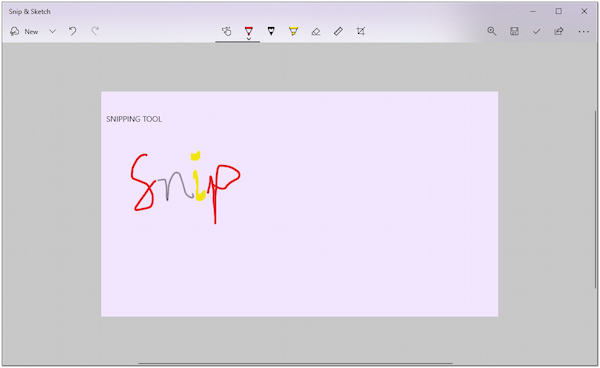The width and height of the screenshot is (600, 368).
Task: Minimize the Snip & Sketch window
Action: tap(533, 11)
